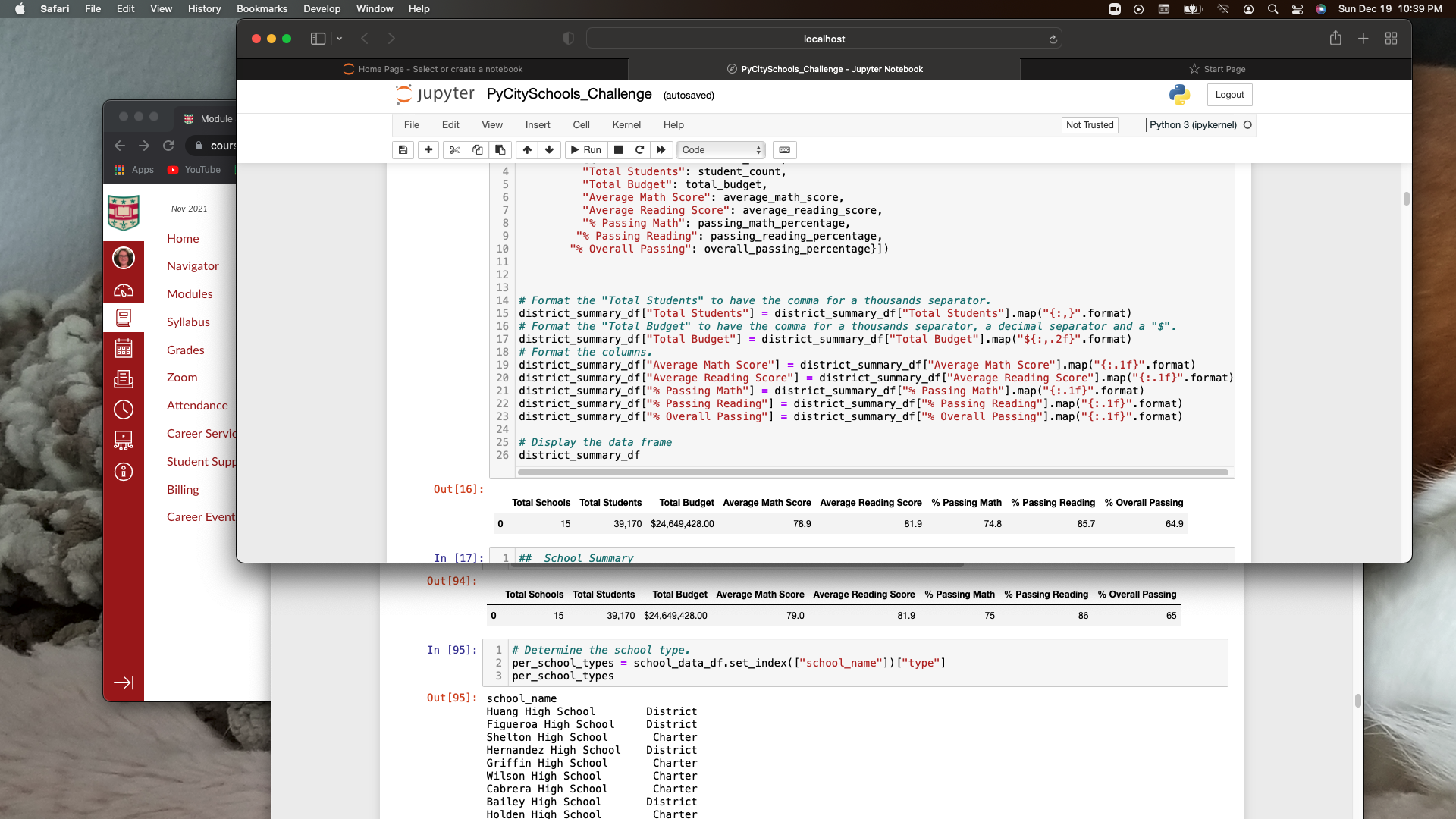The width and height of the screenshot is (1456, 819).
Task: Click vertical scrollbar of Jupyter notebook
Action: 1406,199
